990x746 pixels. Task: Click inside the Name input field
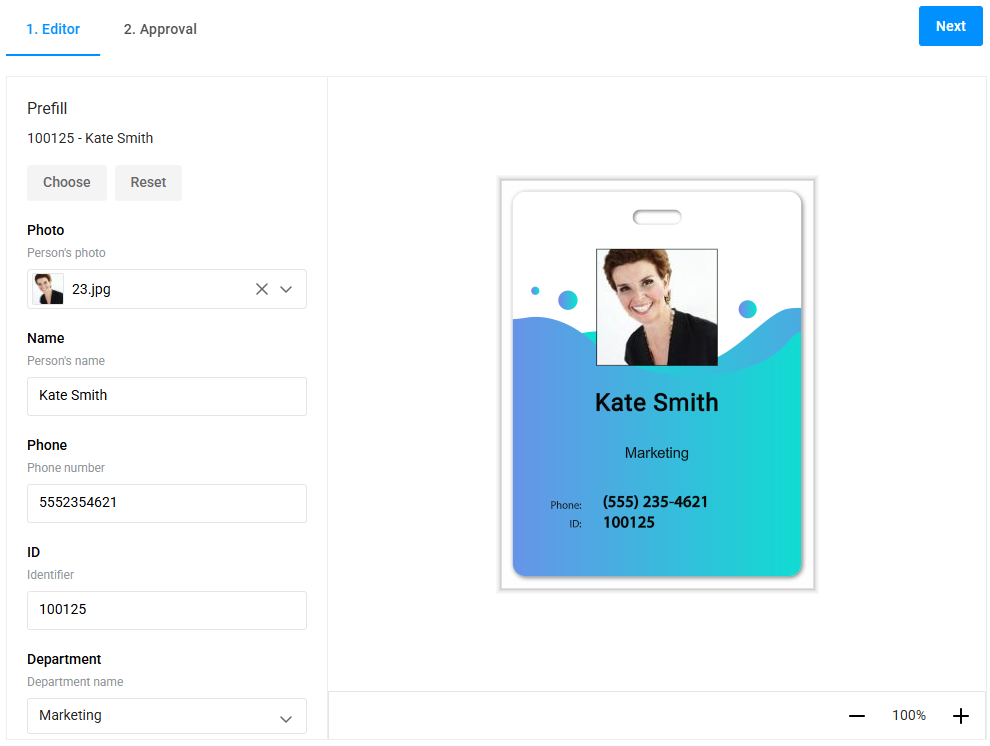166,395
